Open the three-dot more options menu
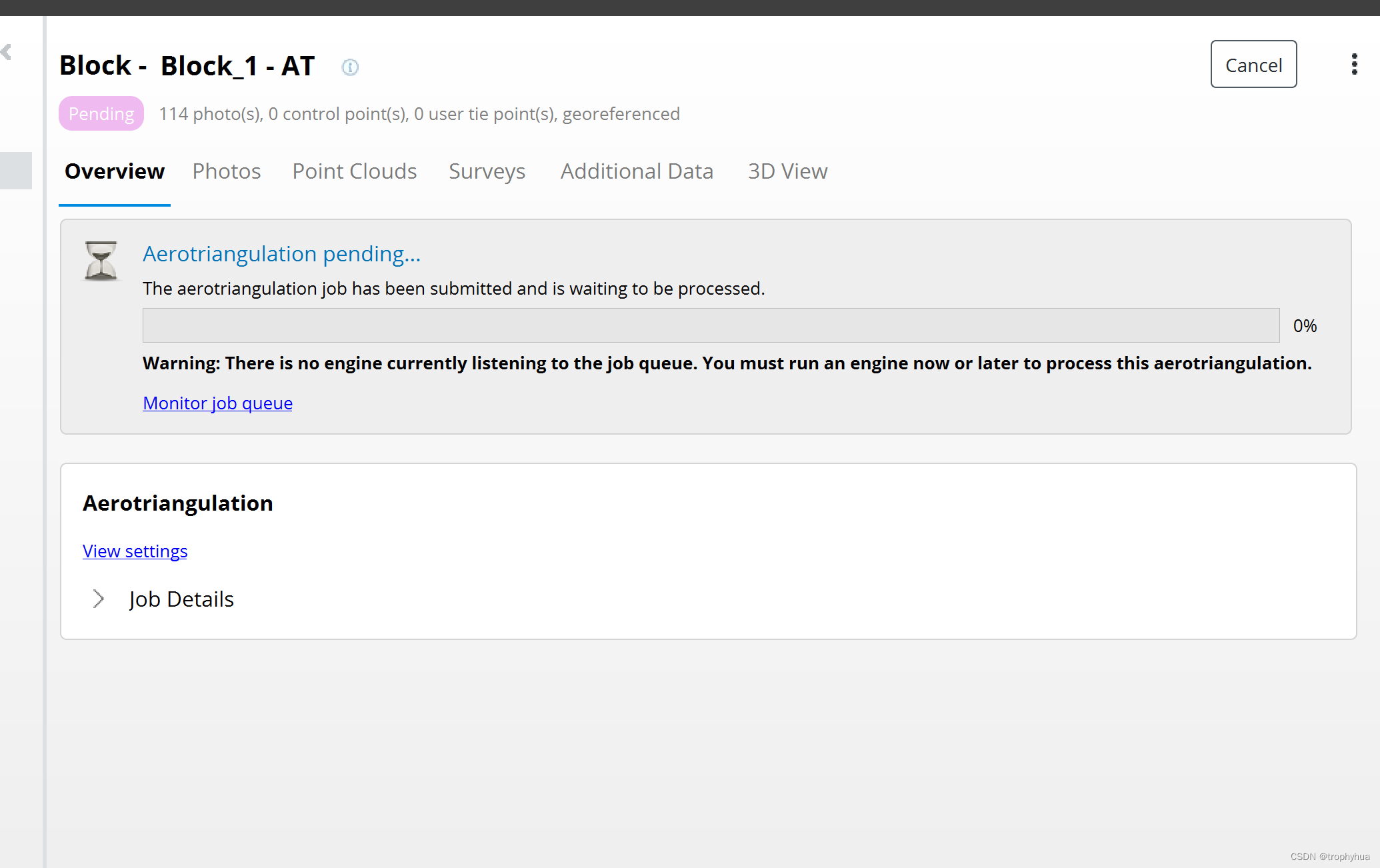The height and width of the screenshot is (868, 1380). point(1354,64)
